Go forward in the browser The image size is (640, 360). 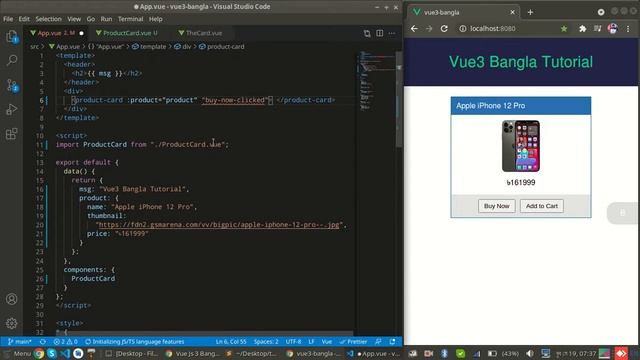[x=429, y=29]
